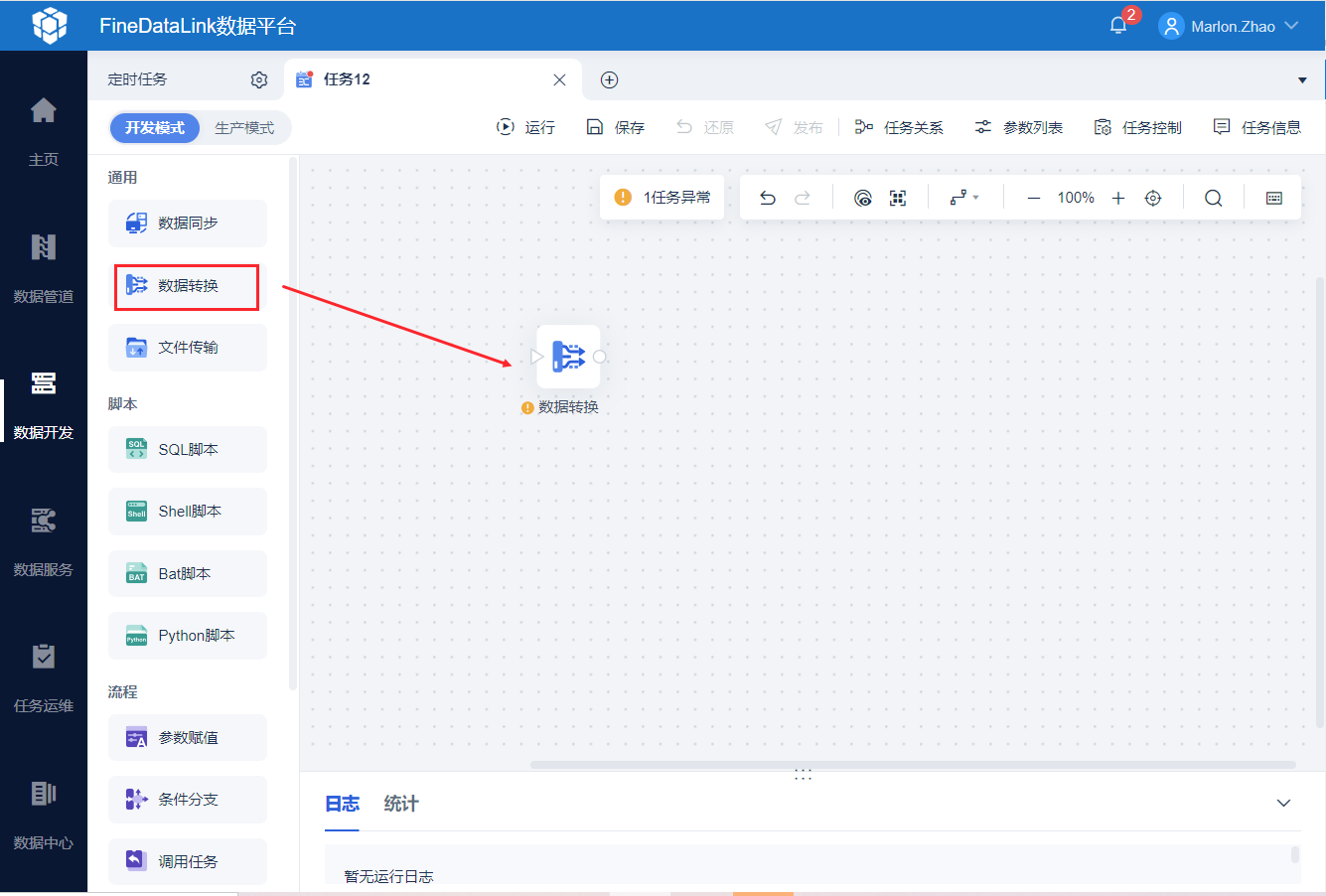Click the canvas search magnifier icon

click(1214, 198)
